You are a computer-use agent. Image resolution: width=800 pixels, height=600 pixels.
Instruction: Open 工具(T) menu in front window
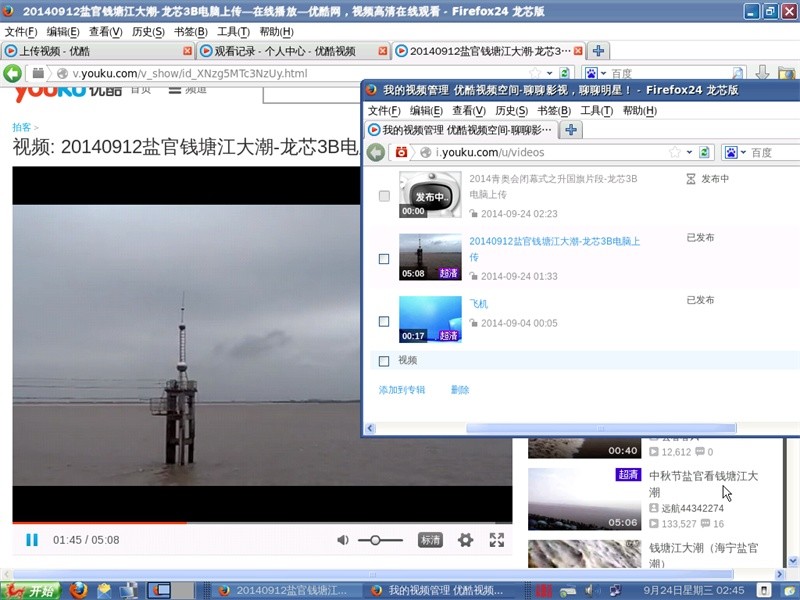tap(596, 110)
